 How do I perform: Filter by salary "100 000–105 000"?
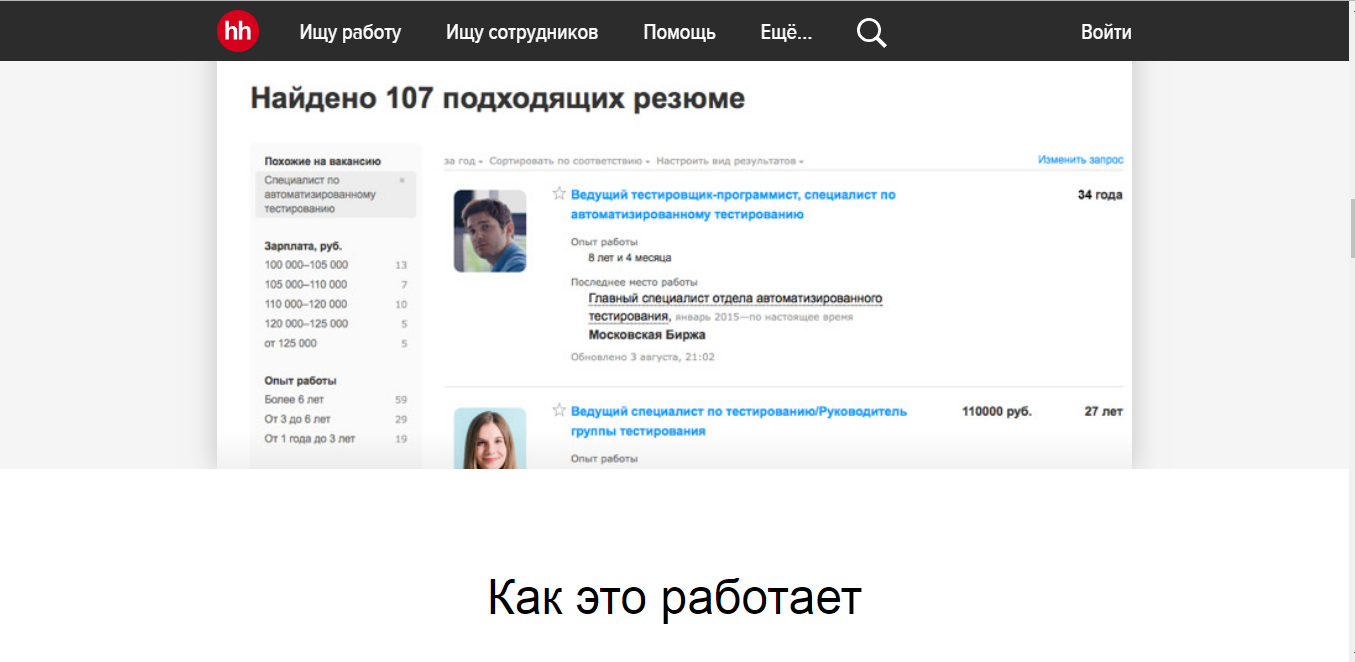305,265
